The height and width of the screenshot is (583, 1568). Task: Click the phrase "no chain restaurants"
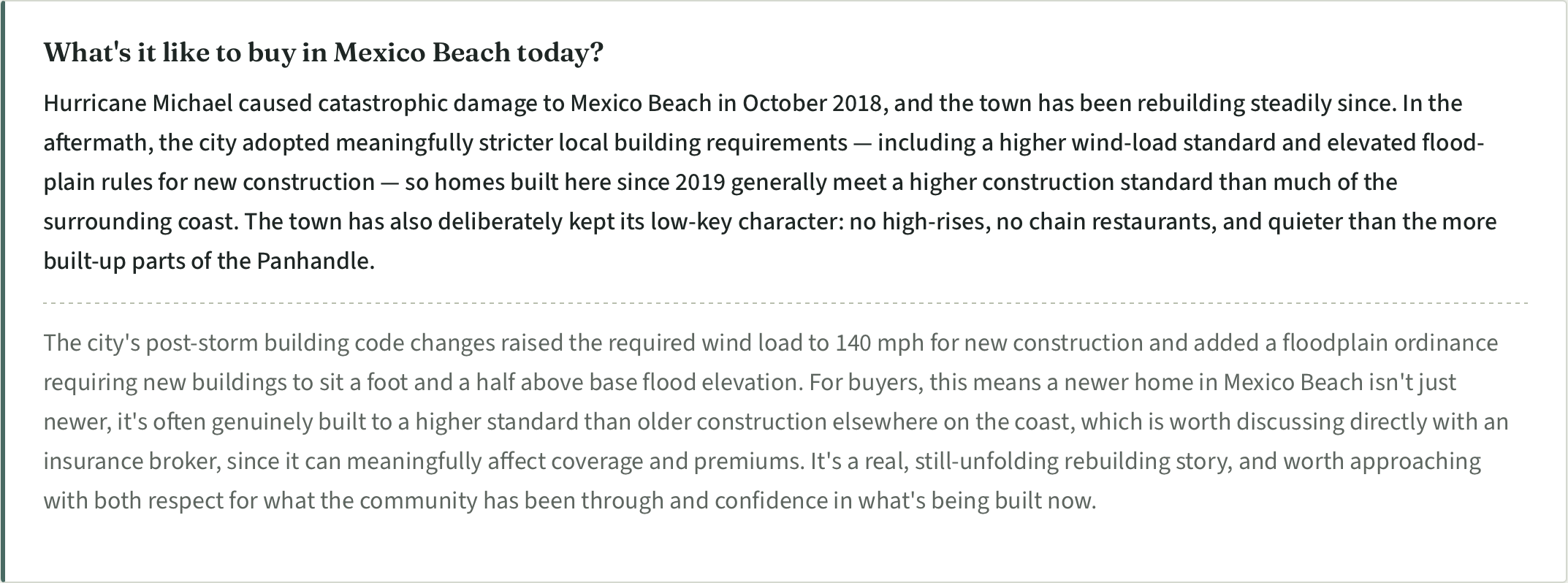click(1103, 221)
